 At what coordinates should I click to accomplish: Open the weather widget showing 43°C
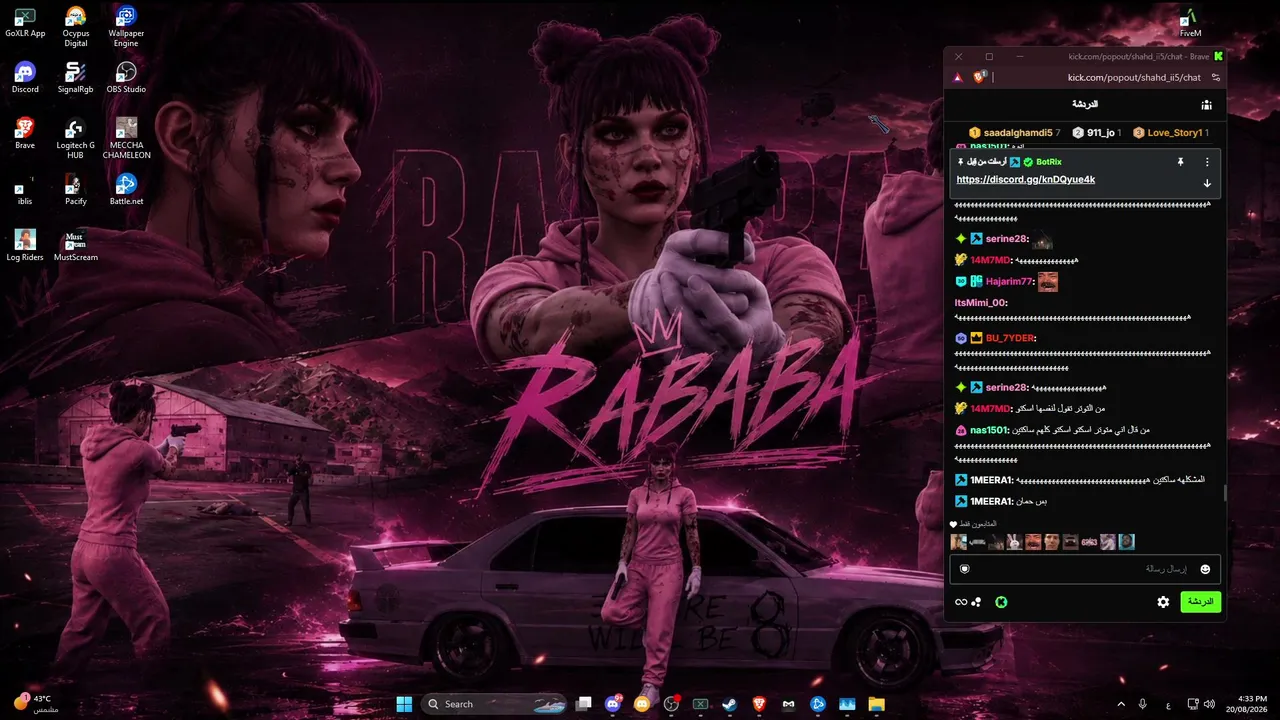(x=38, y=704)
